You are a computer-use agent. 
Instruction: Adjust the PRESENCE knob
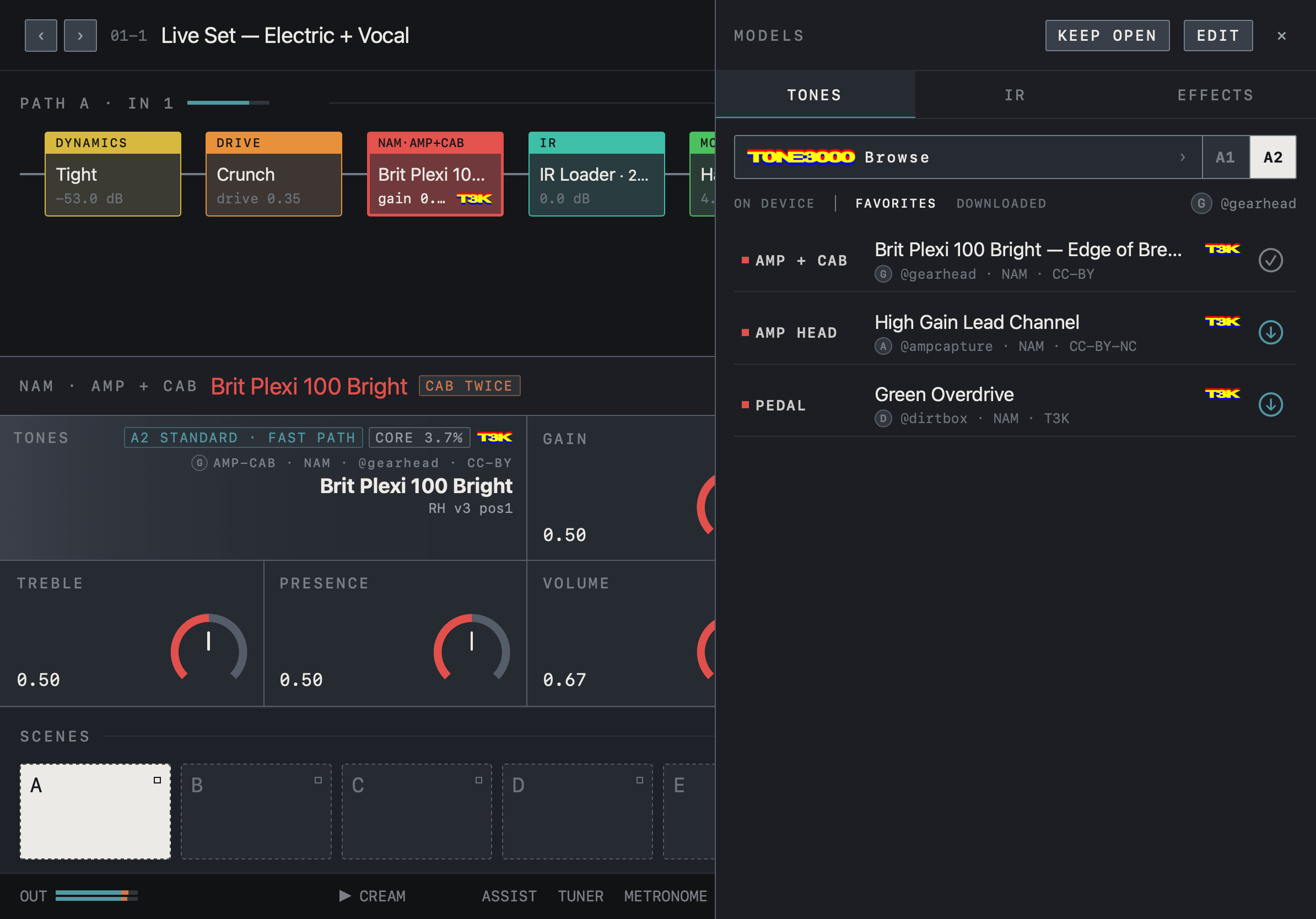[x=472, y=647]
